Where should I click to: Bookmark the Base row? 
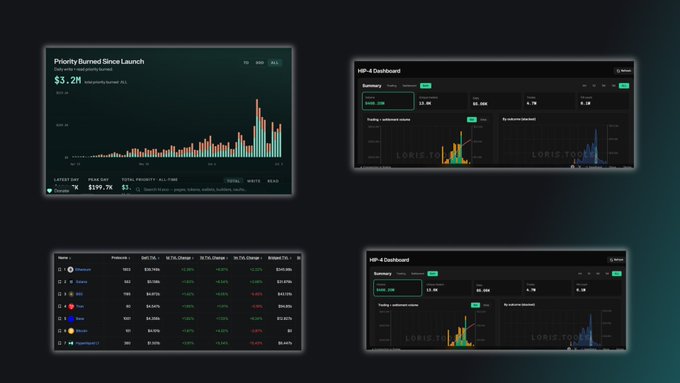coord(59,318)
